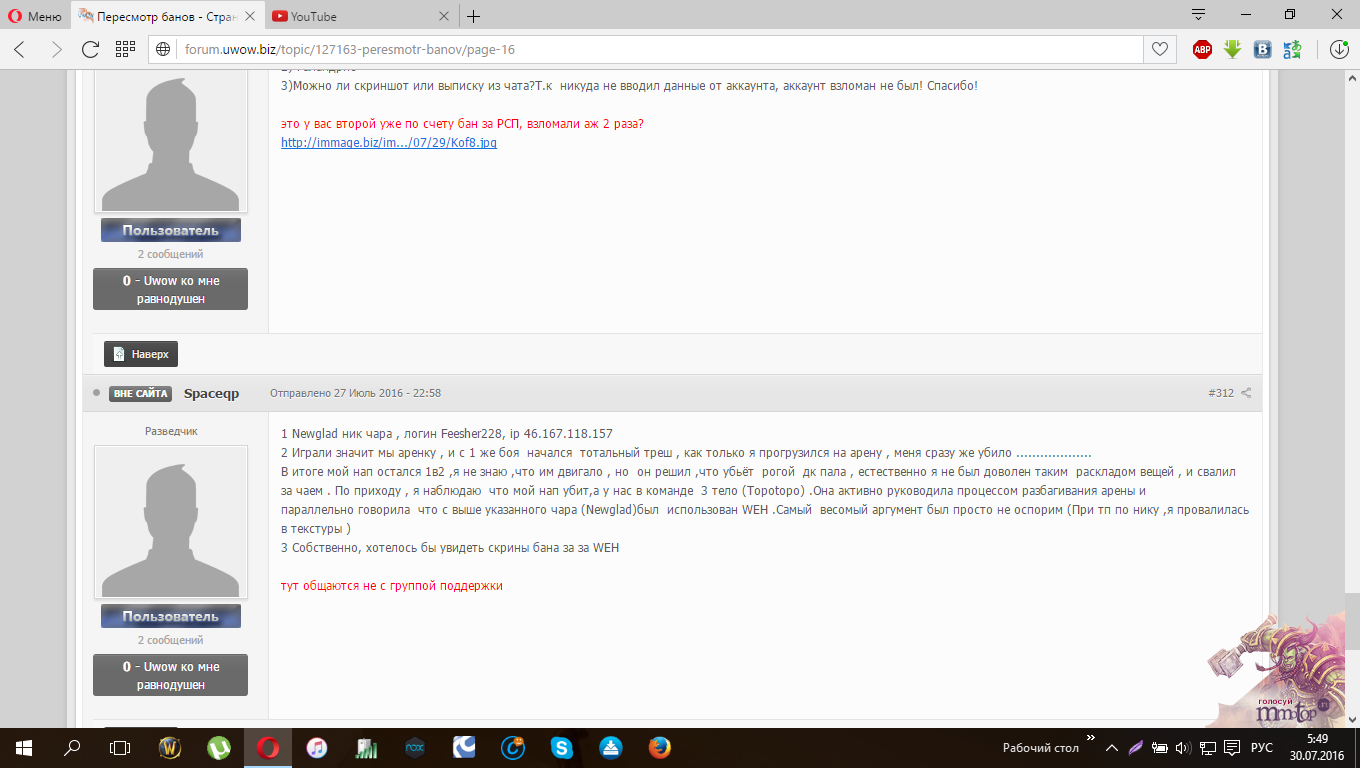Open the immage.biz screenshot link
1360x768 pixels.
coord(389,143)
